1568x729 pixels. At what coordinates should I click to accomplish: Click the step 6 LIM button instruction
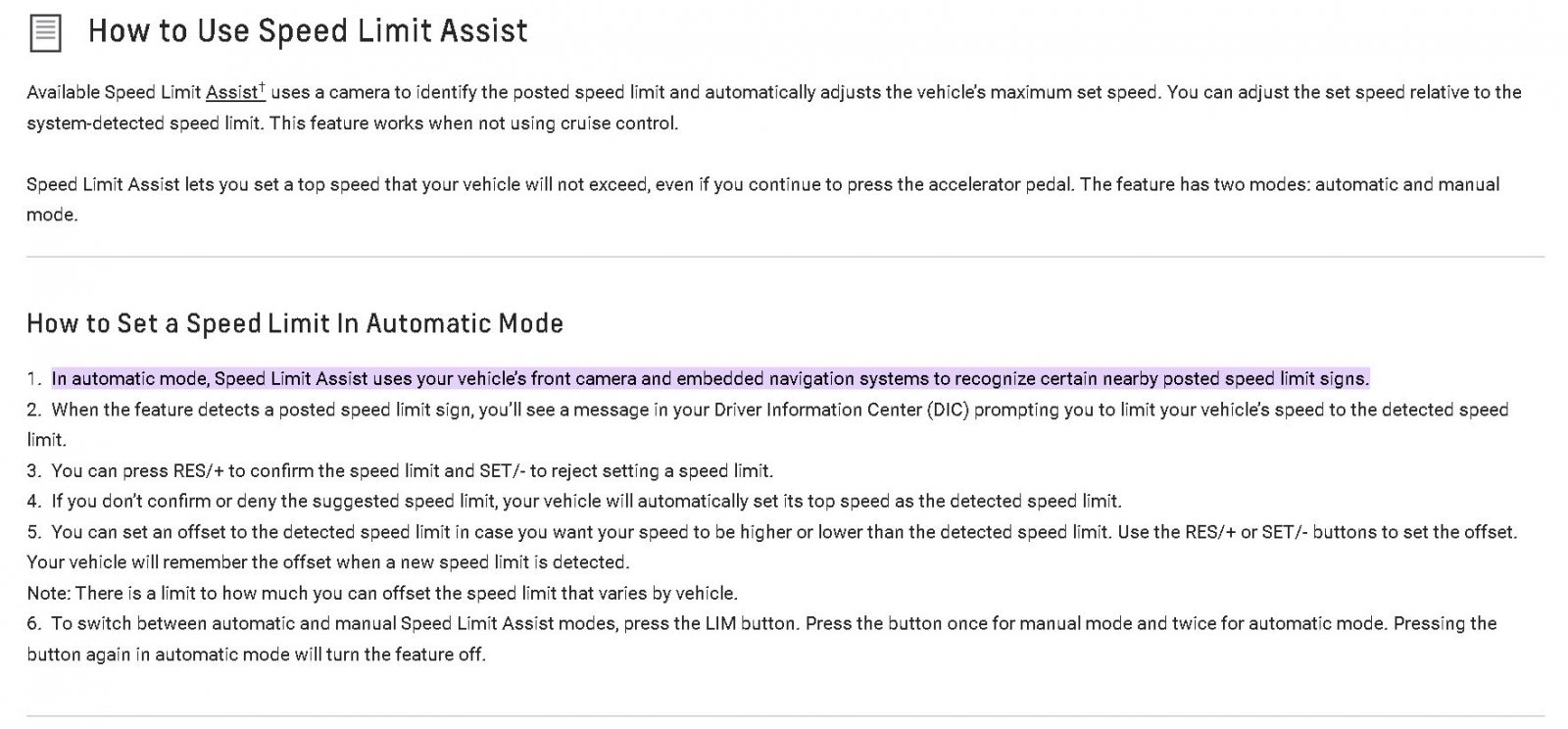pyautogui.click(x=762, y=639)
